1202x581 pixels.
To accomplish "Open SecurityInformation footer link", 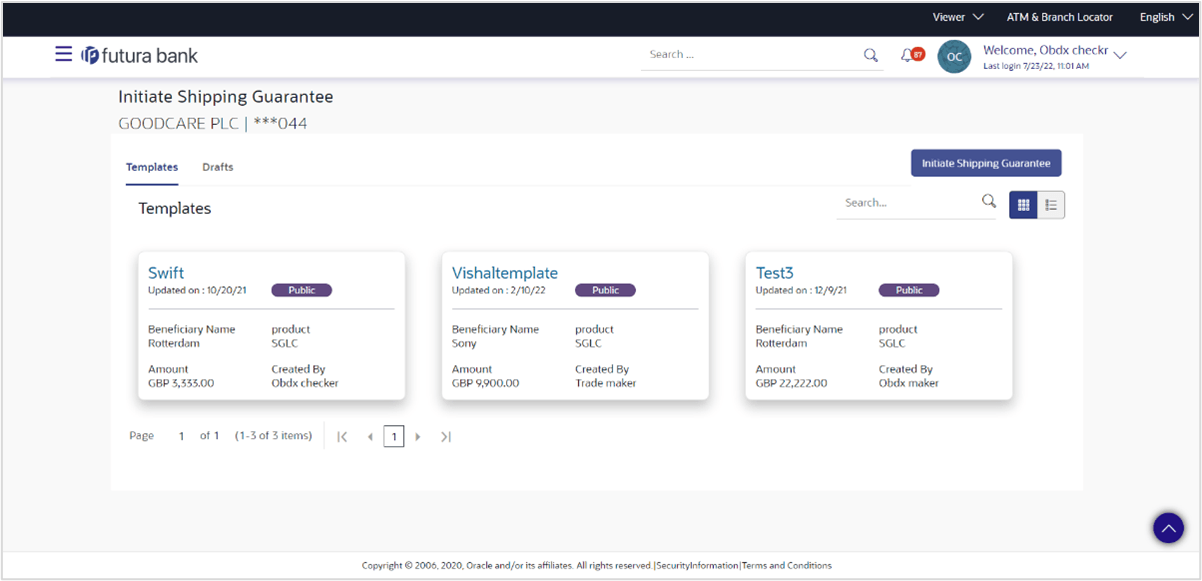I will [697, 565].
